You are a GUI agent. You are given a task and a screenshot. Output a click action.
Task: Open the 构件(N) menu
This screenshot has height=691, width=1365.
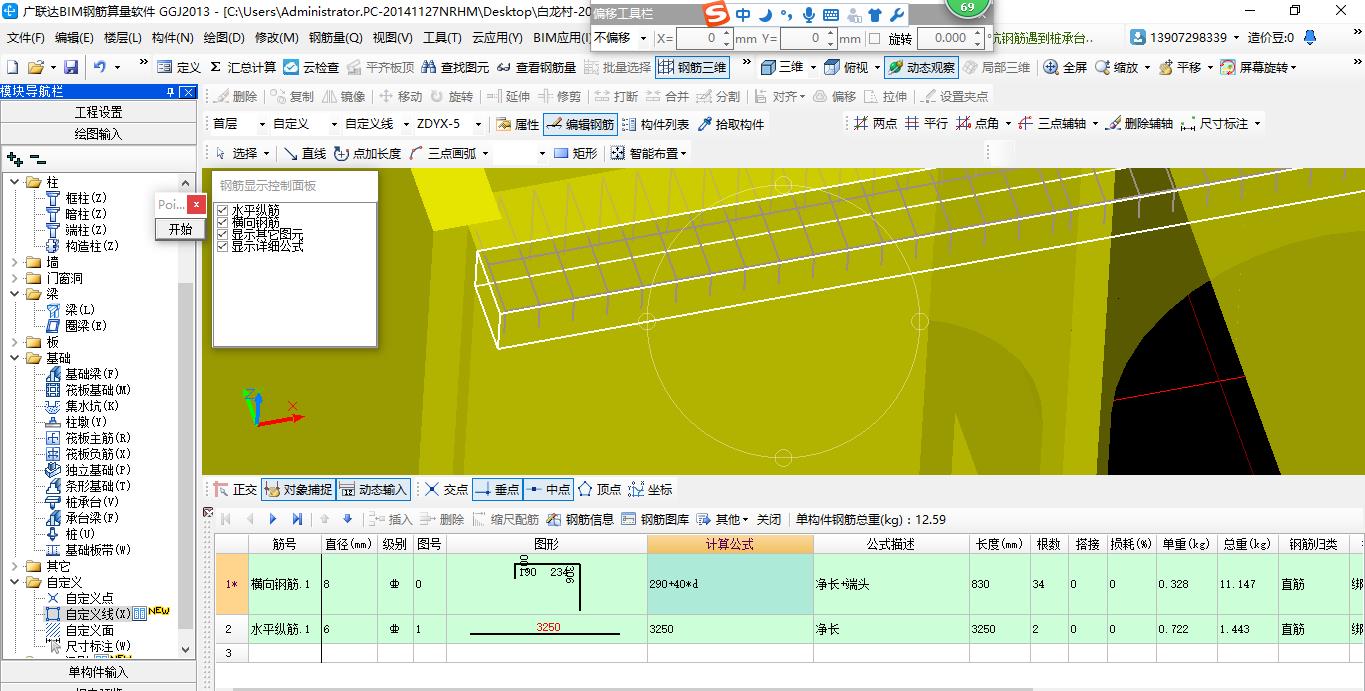[172, 38]
